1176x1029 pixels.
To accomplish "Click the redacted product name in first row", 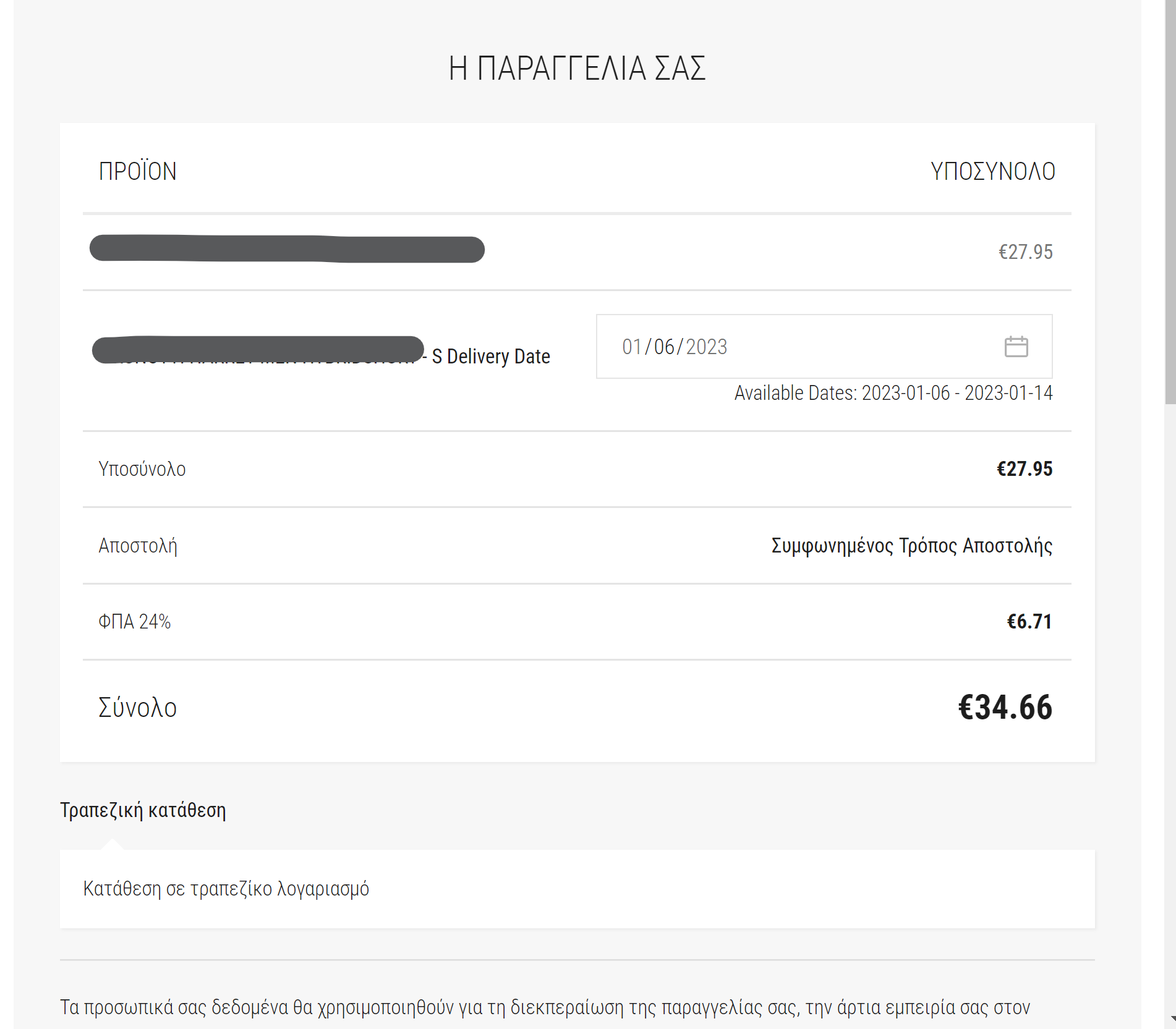I will click(x=287, y=249).
